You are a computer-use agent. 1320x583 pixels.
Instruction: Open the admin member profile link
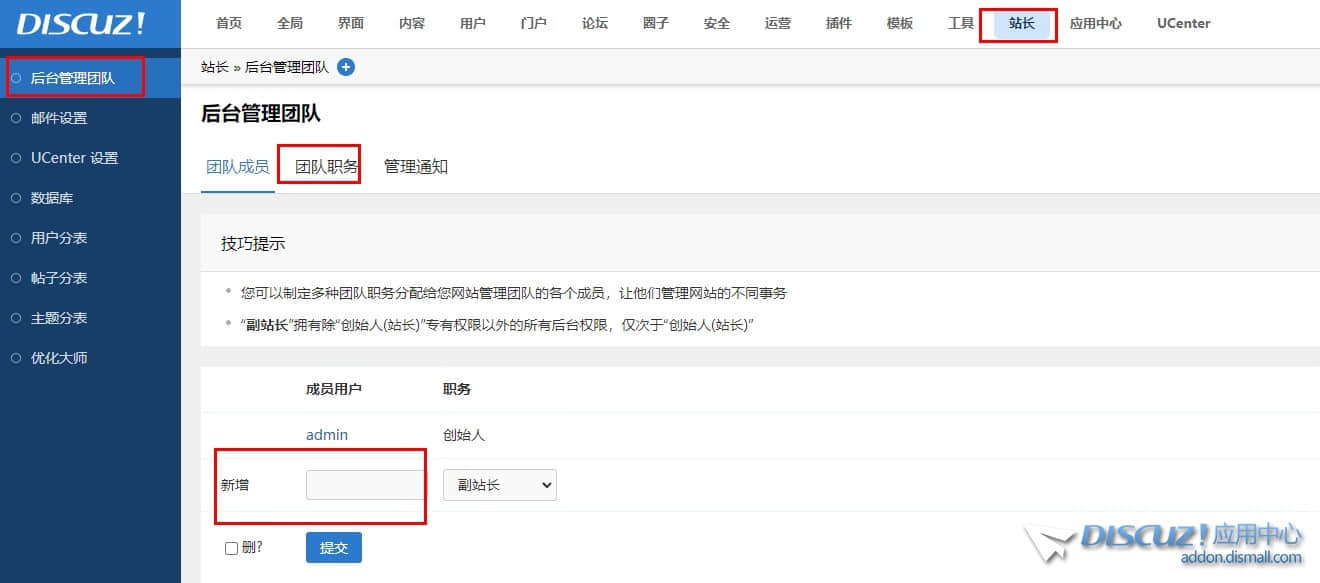click(x=327, y=434)
